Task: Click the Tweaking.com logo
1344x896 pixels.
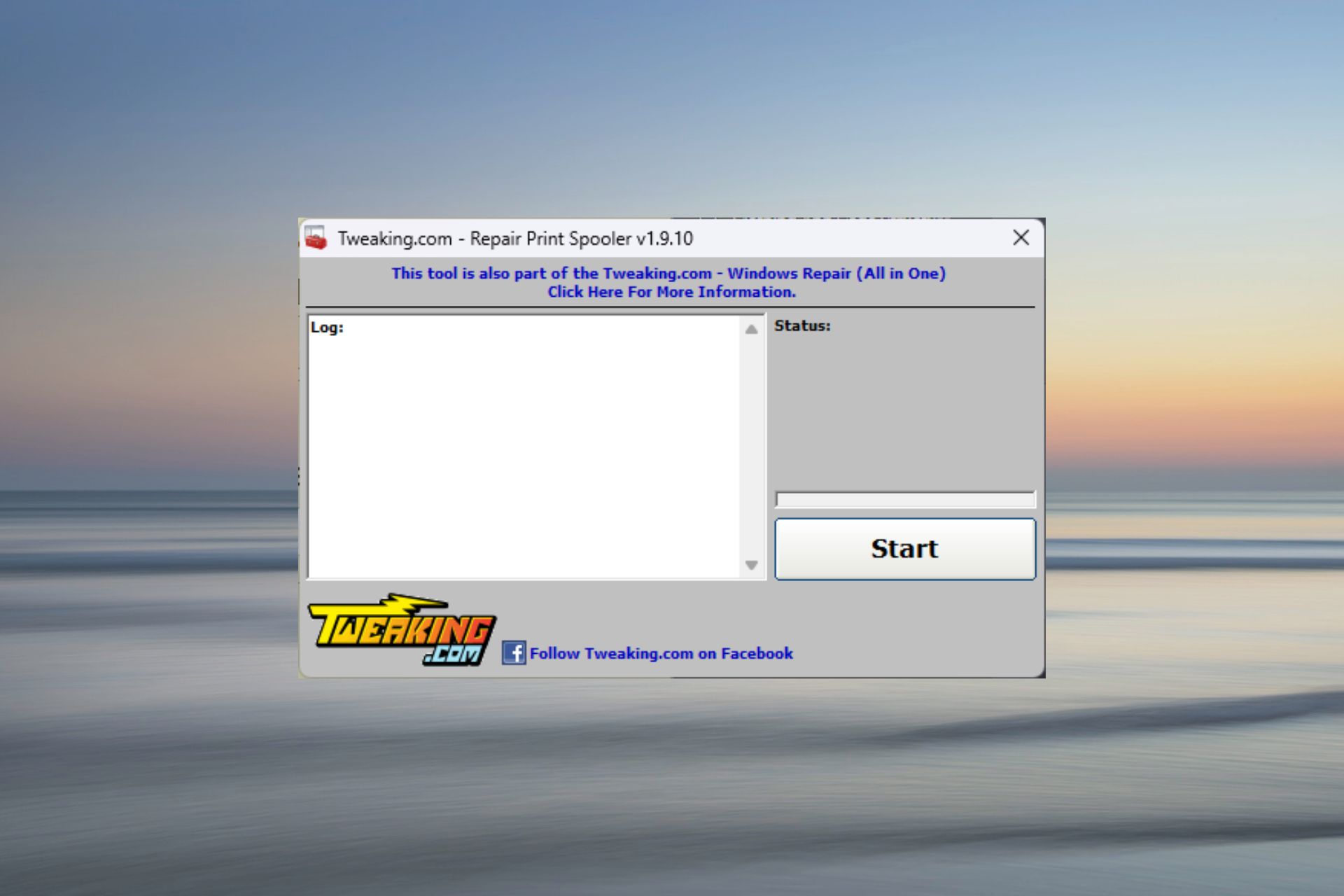Action: click(x=402, y=629)
